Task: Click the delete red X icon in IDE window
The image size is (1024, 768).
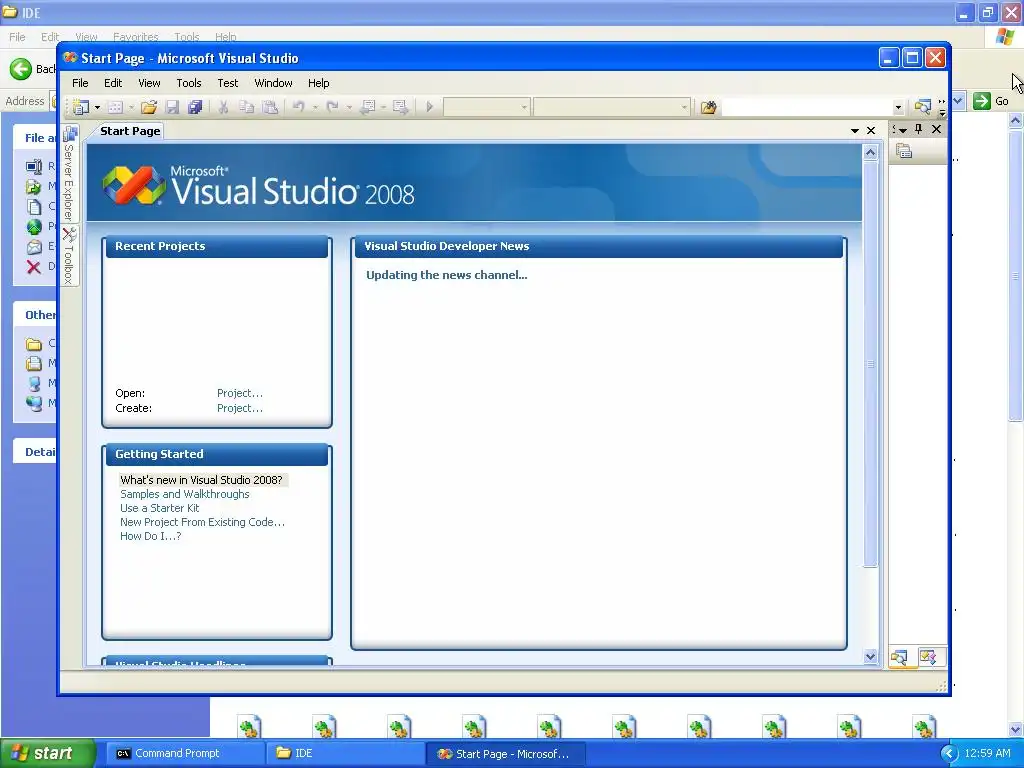Action: [x=34, y=266]
